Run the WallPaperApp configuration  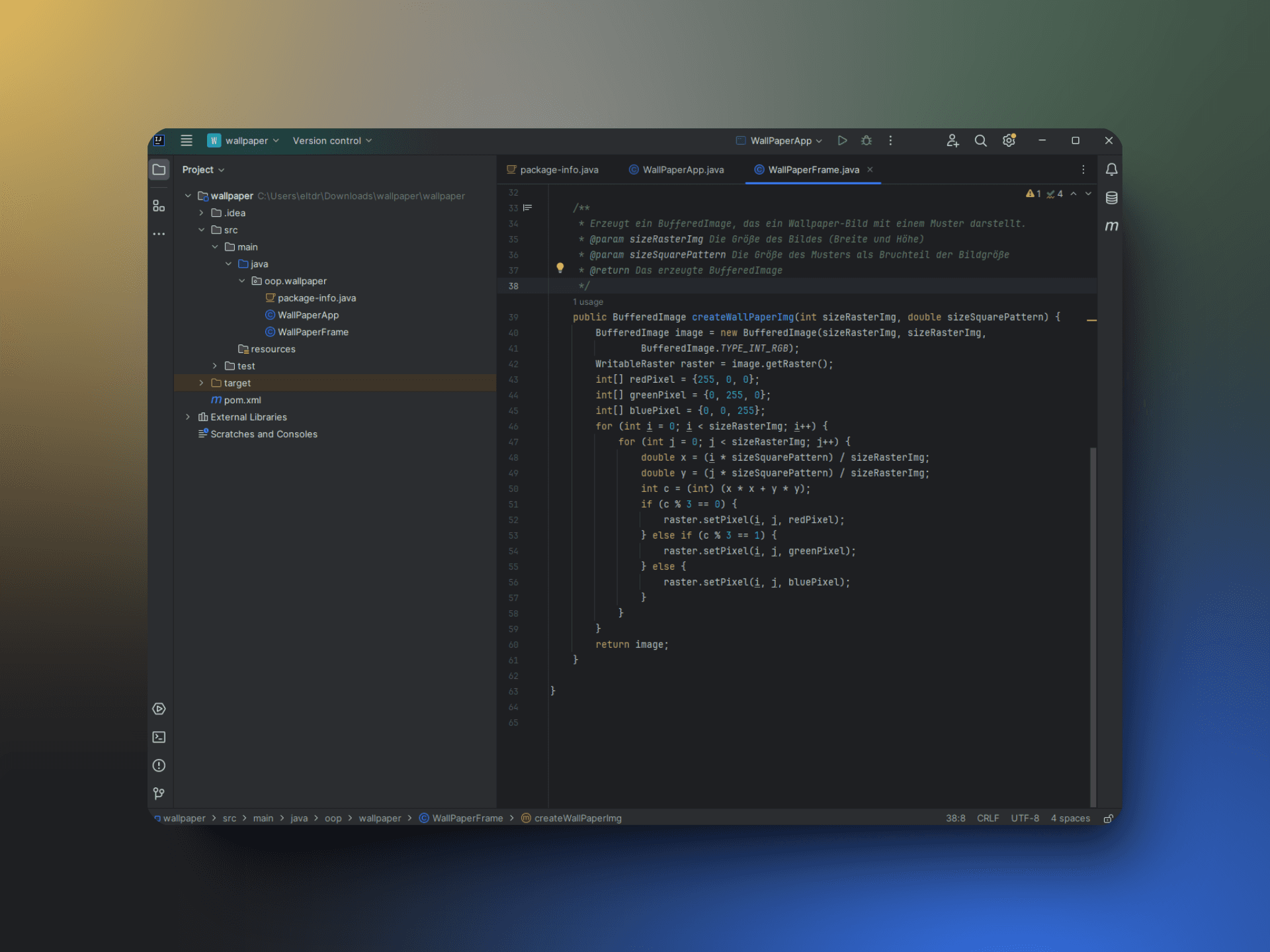coord(842,140)
